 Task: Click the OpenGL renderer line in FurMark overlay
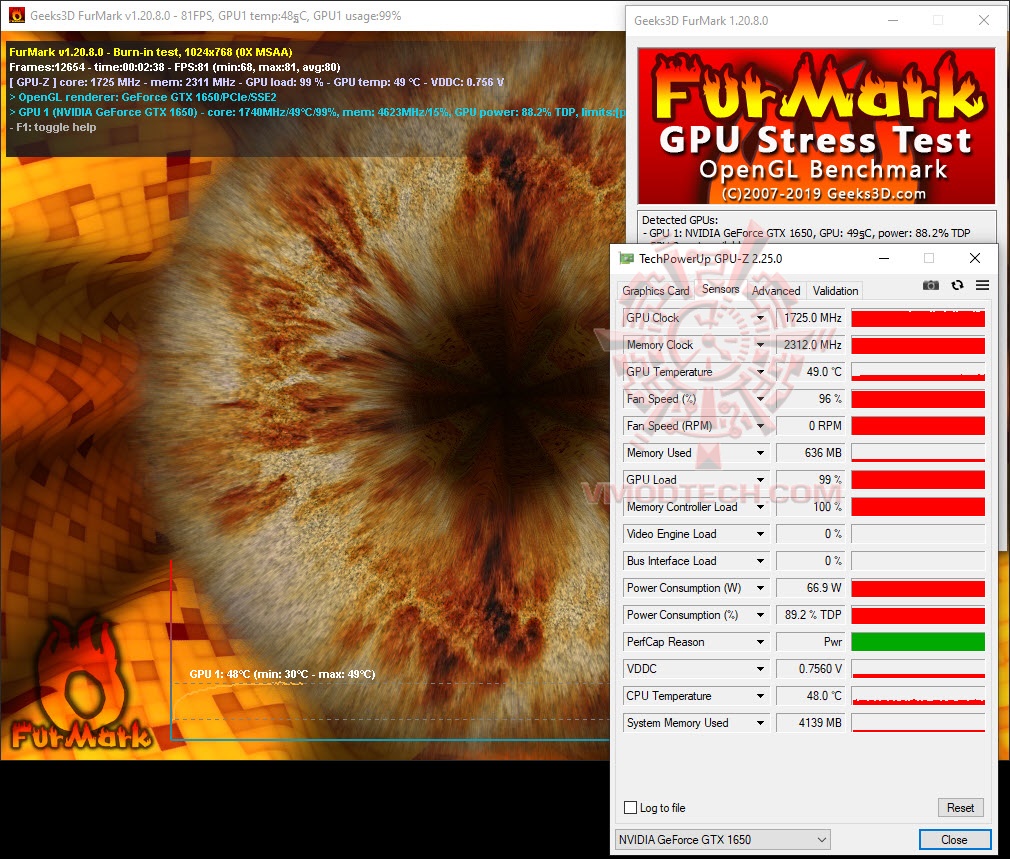[143, 97]
